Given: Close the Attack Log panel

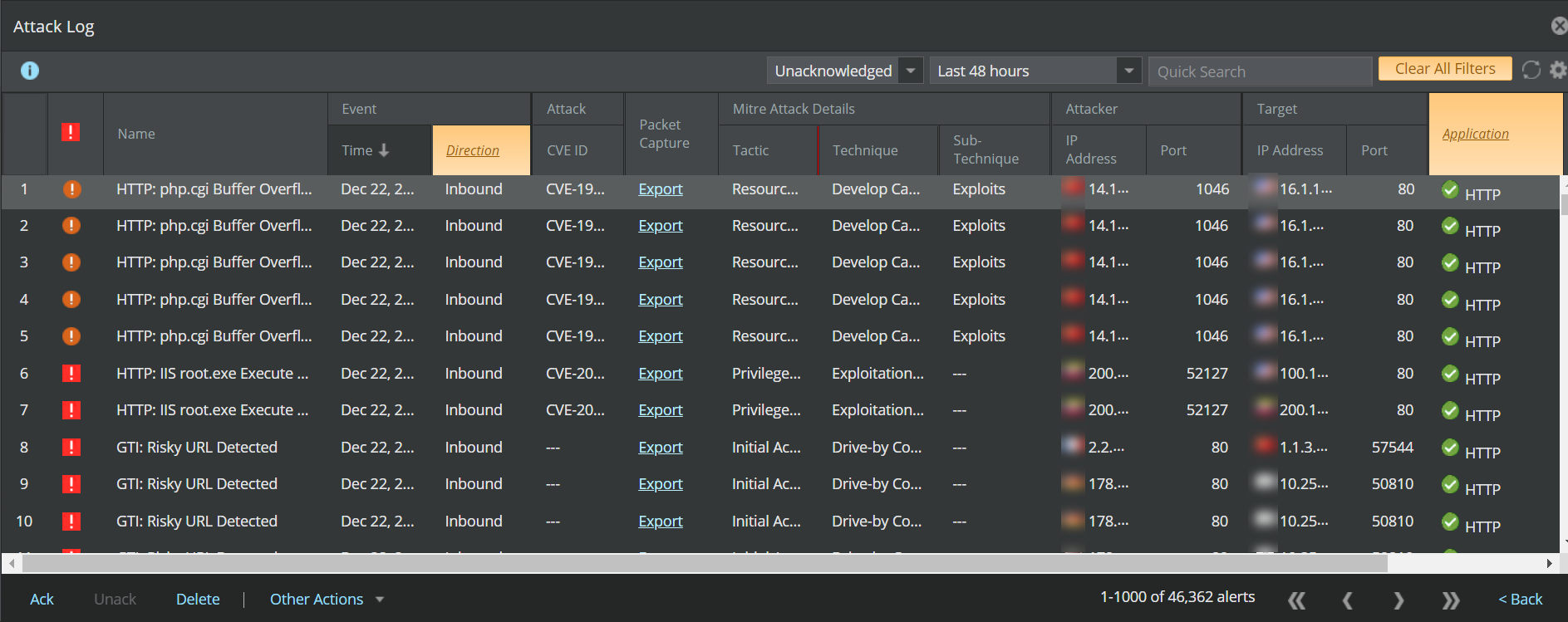Looking at the screenshot, I should [1559, 26].
